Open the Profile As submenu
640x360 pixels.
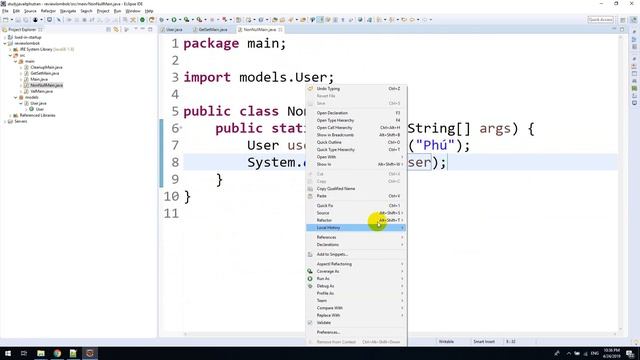tap(356, 293)
